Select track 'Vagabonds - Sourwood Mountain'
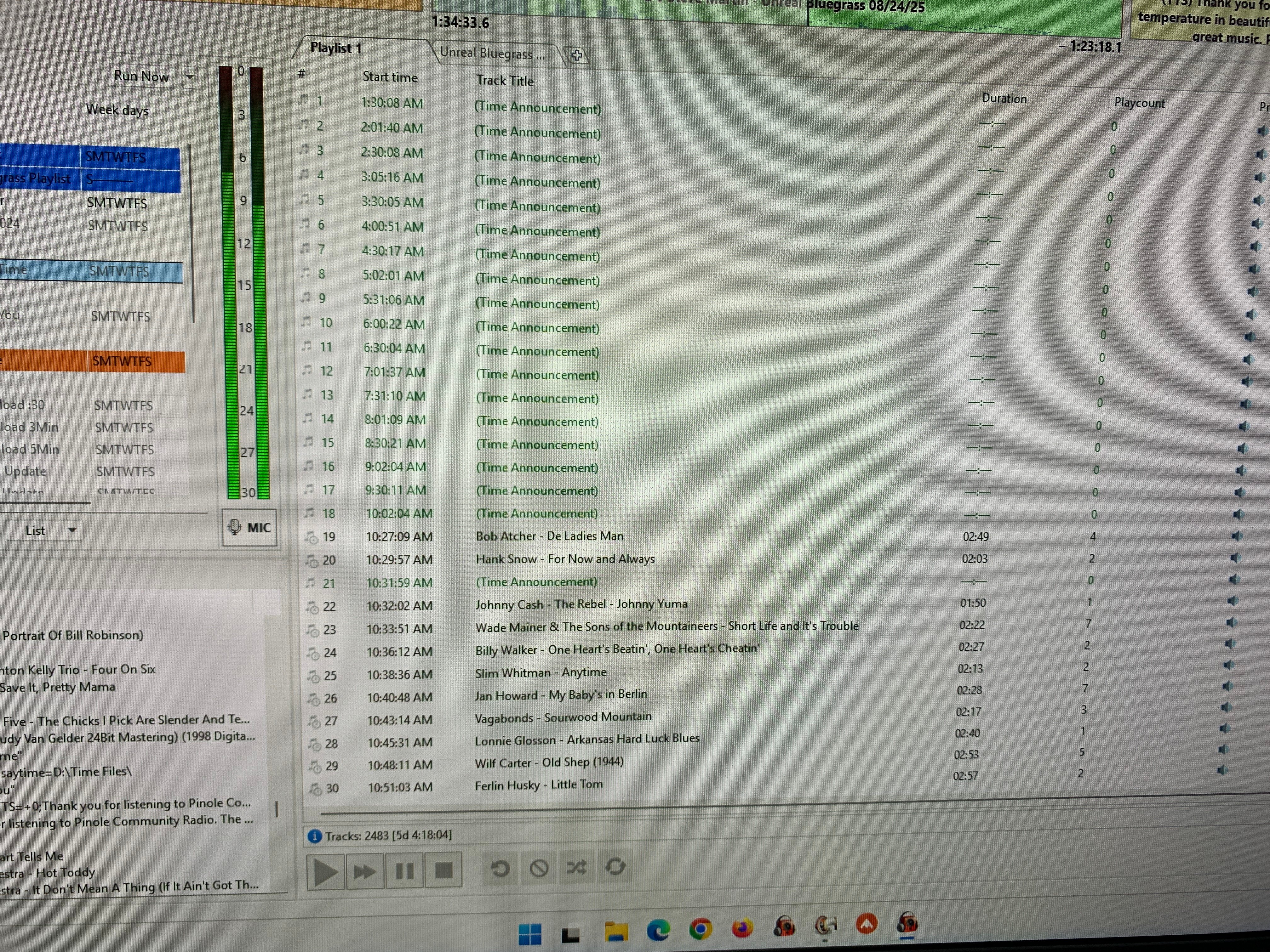The height and width of the screenshot is (952, 1270). click(x=563, y=717)
